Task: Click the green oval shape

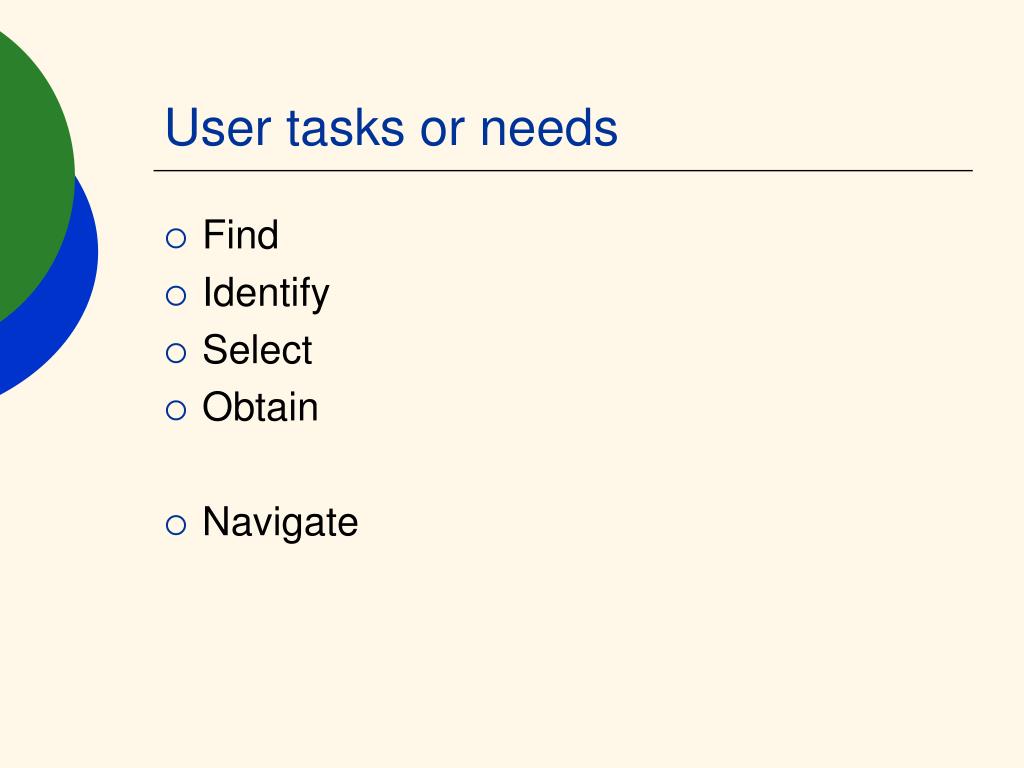Action: point(33,170)
